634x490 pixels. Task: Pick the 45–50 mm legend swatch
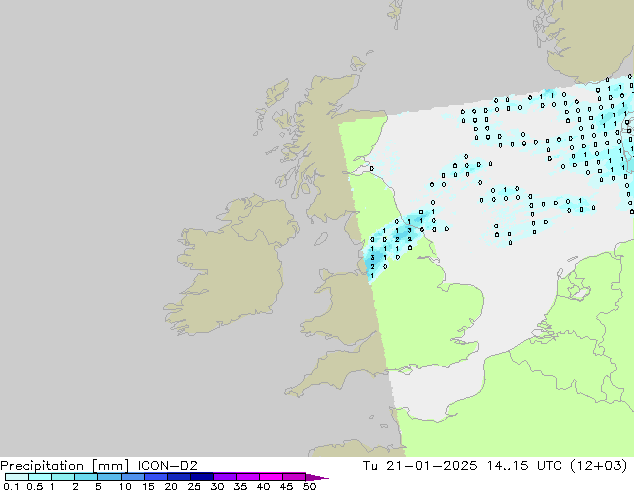pyautogui.click(x=294, y=477)
